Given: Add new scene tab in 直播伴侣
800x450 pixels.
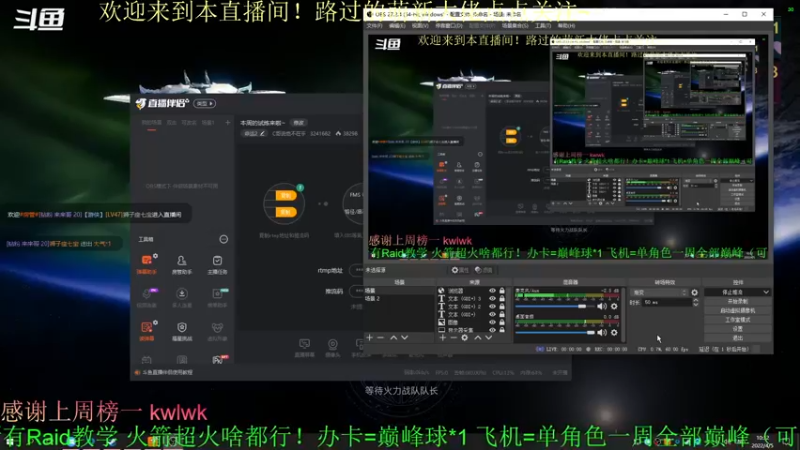Looking at the screenshot, I should (x=228, y=122).
